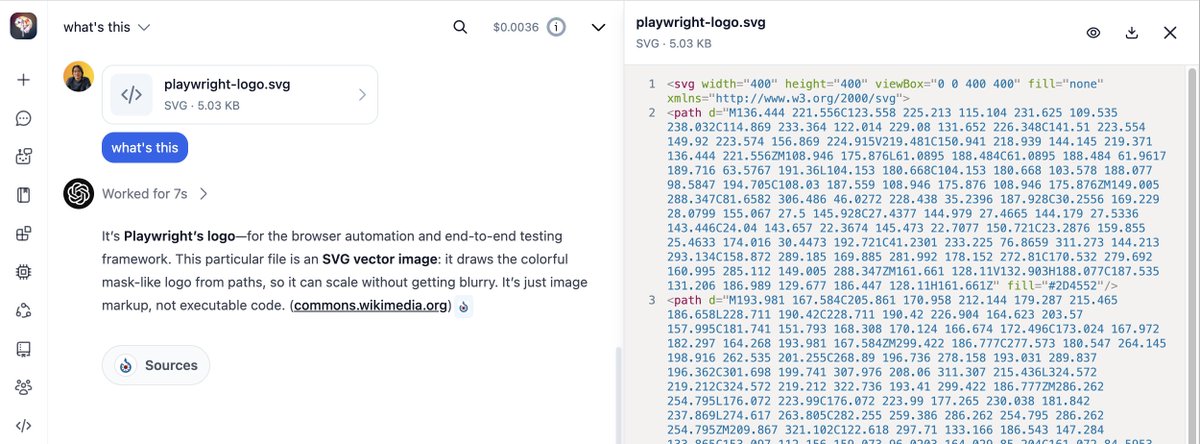This screenshot has width=1200, height=444.
Task: Open the playwright-logo.svg attachment card
Action: [x=240, y=94]
